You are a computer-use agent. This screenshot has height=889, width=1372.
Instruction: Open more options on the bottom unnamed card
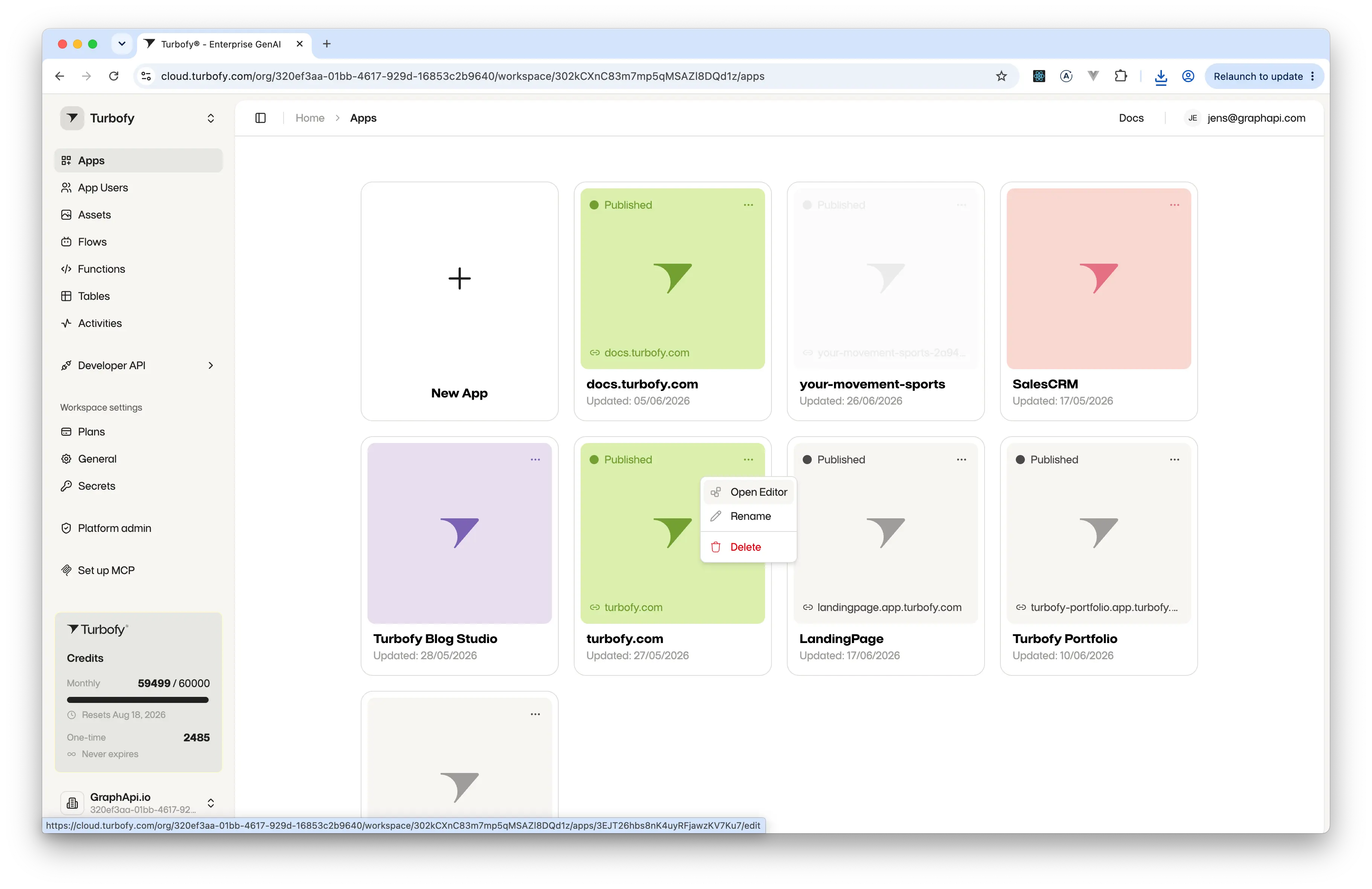tap(535, 714)
